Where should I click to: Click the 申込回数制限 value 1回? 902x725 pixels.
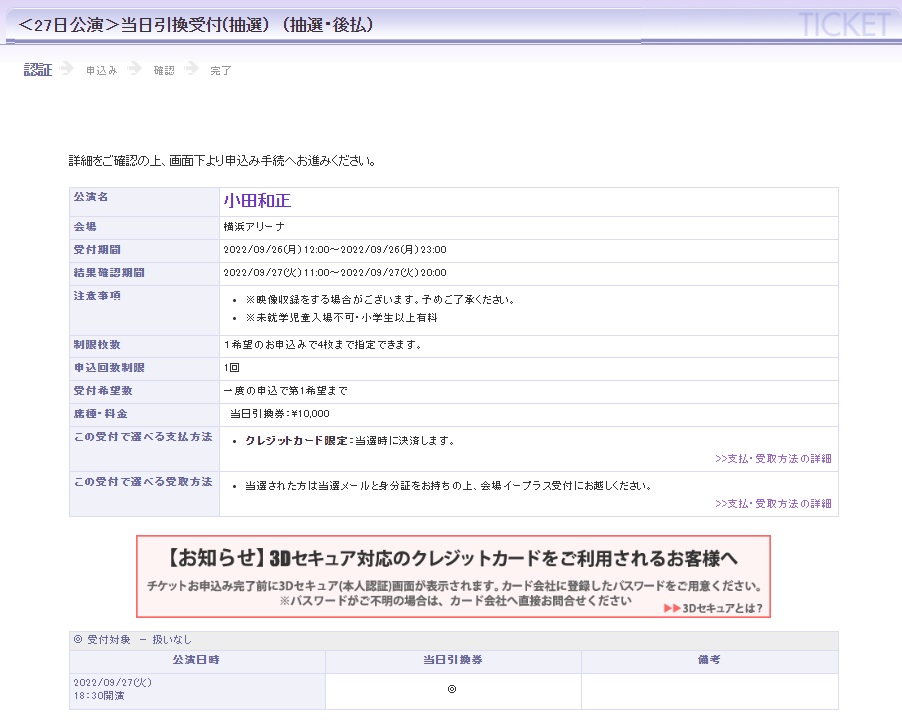pos(231,368)
